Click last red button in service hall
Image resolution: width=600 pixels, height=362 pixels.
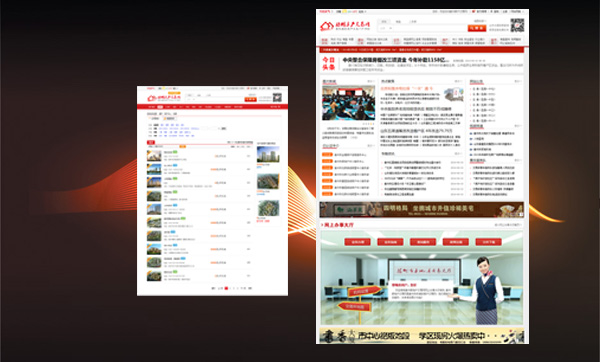pyautogui.click(x=488, y=242)
